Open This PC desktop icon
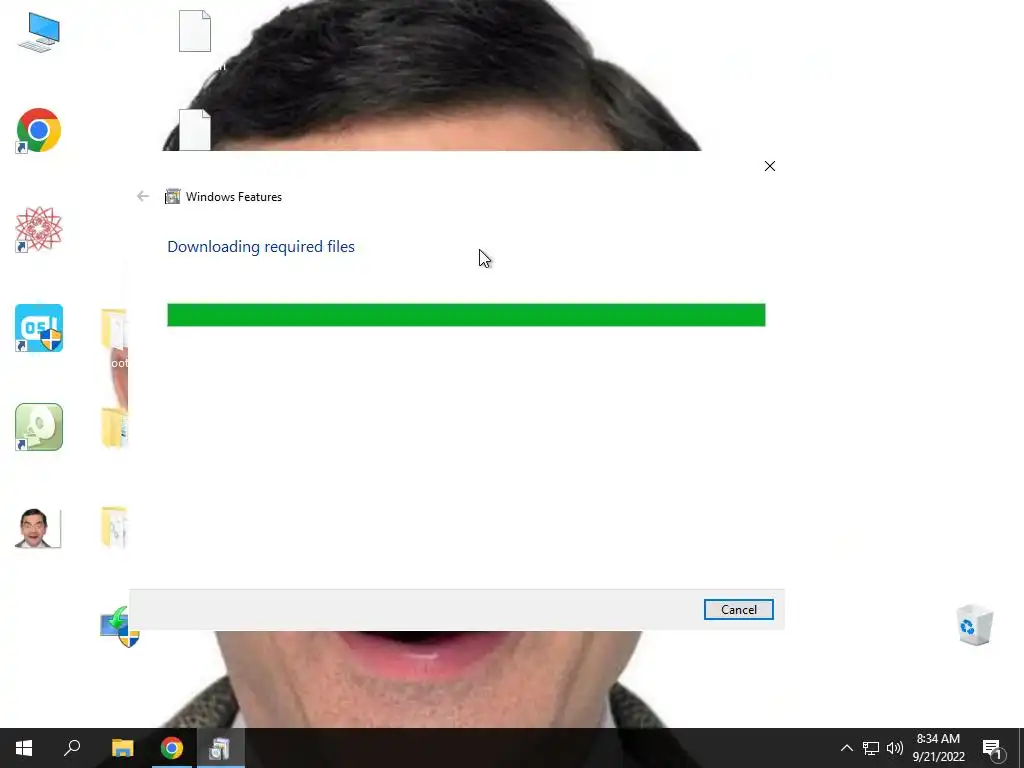 [39, 32]
